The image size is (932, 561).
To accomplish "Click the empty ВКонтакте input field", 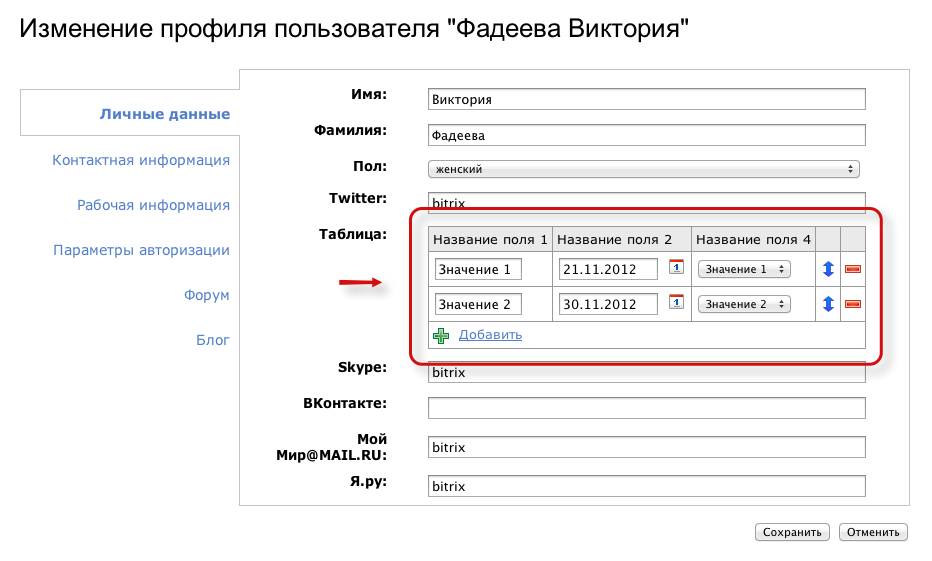I will [646, 408].
